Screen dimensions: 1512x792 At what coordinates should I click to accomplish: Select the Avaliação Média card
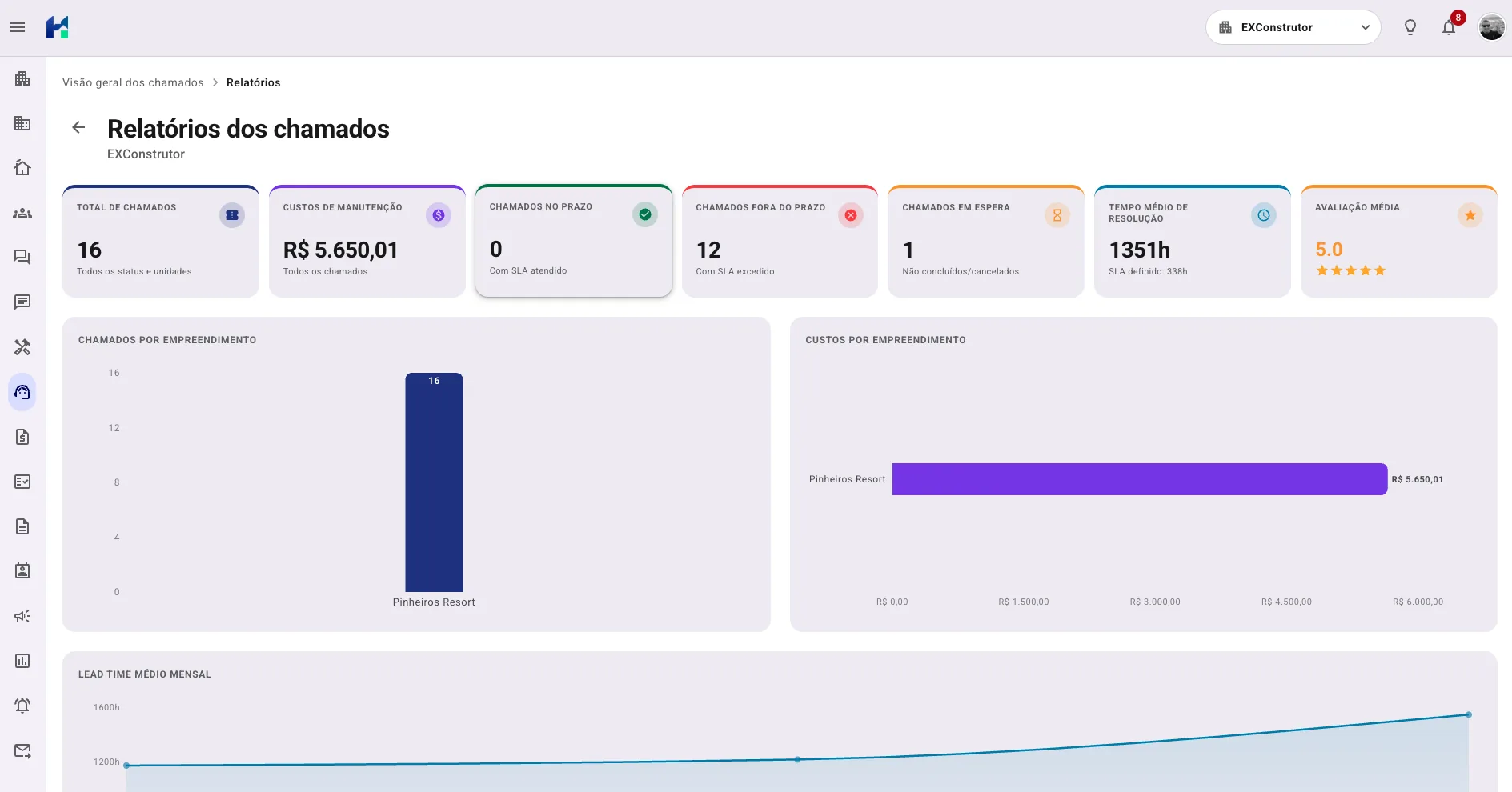1399,242
